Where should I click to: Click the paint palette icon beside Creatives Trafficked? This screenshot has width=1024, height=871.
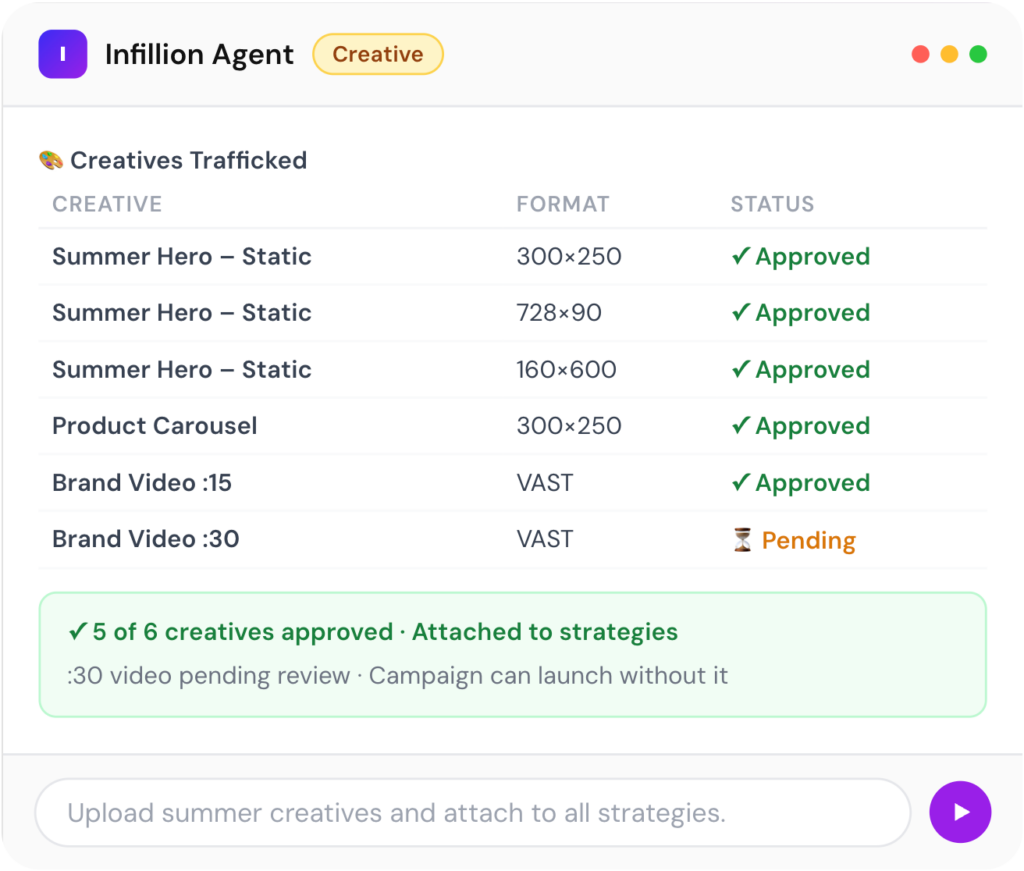point(51,160)
